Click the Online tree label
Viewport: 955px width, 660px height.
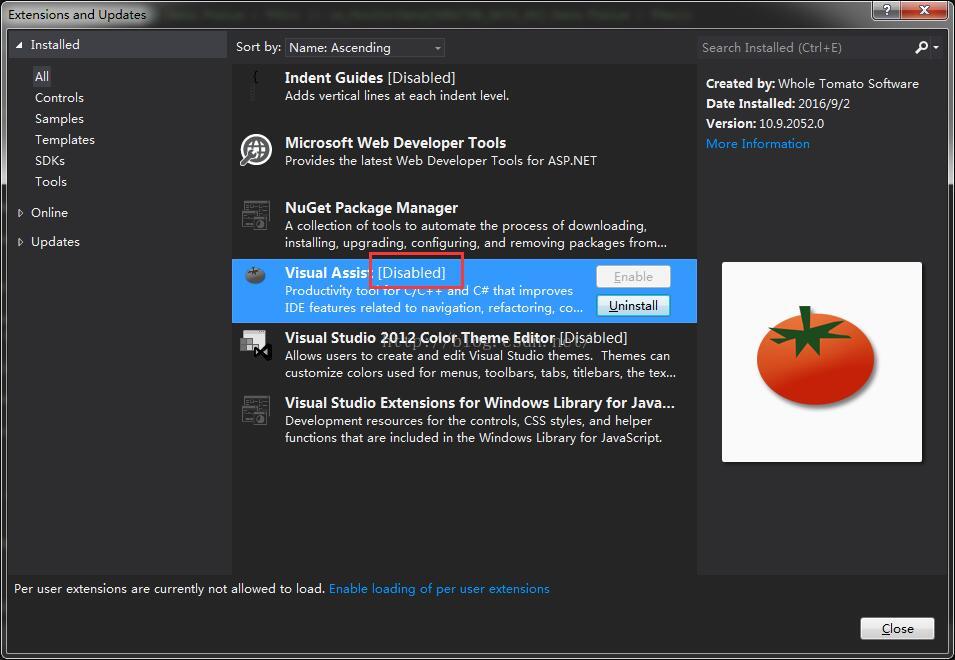click(x=49, y=212)
